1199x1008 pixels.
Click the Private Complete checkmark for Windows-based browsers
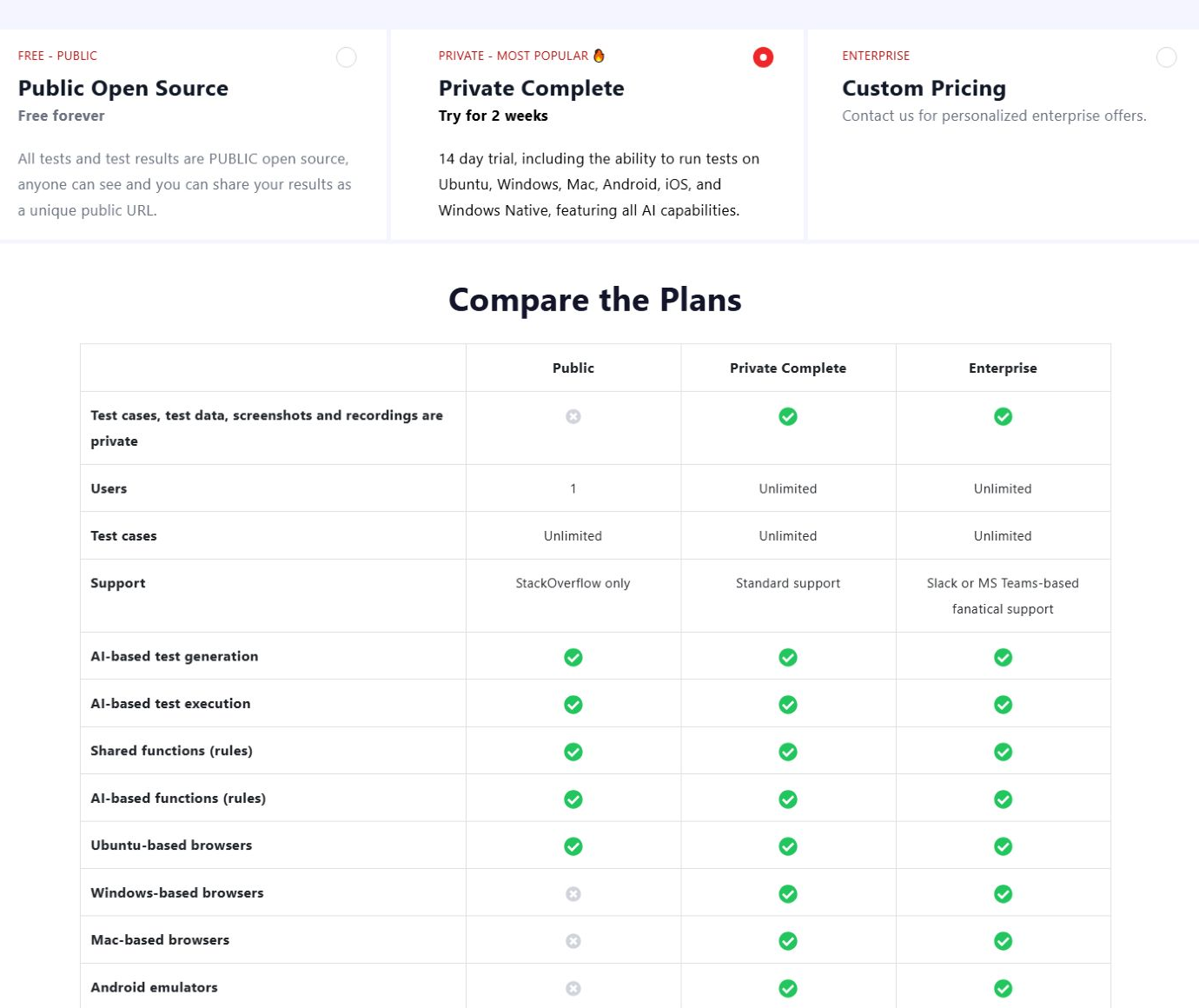pyautogui.click(x=788, y=893)
